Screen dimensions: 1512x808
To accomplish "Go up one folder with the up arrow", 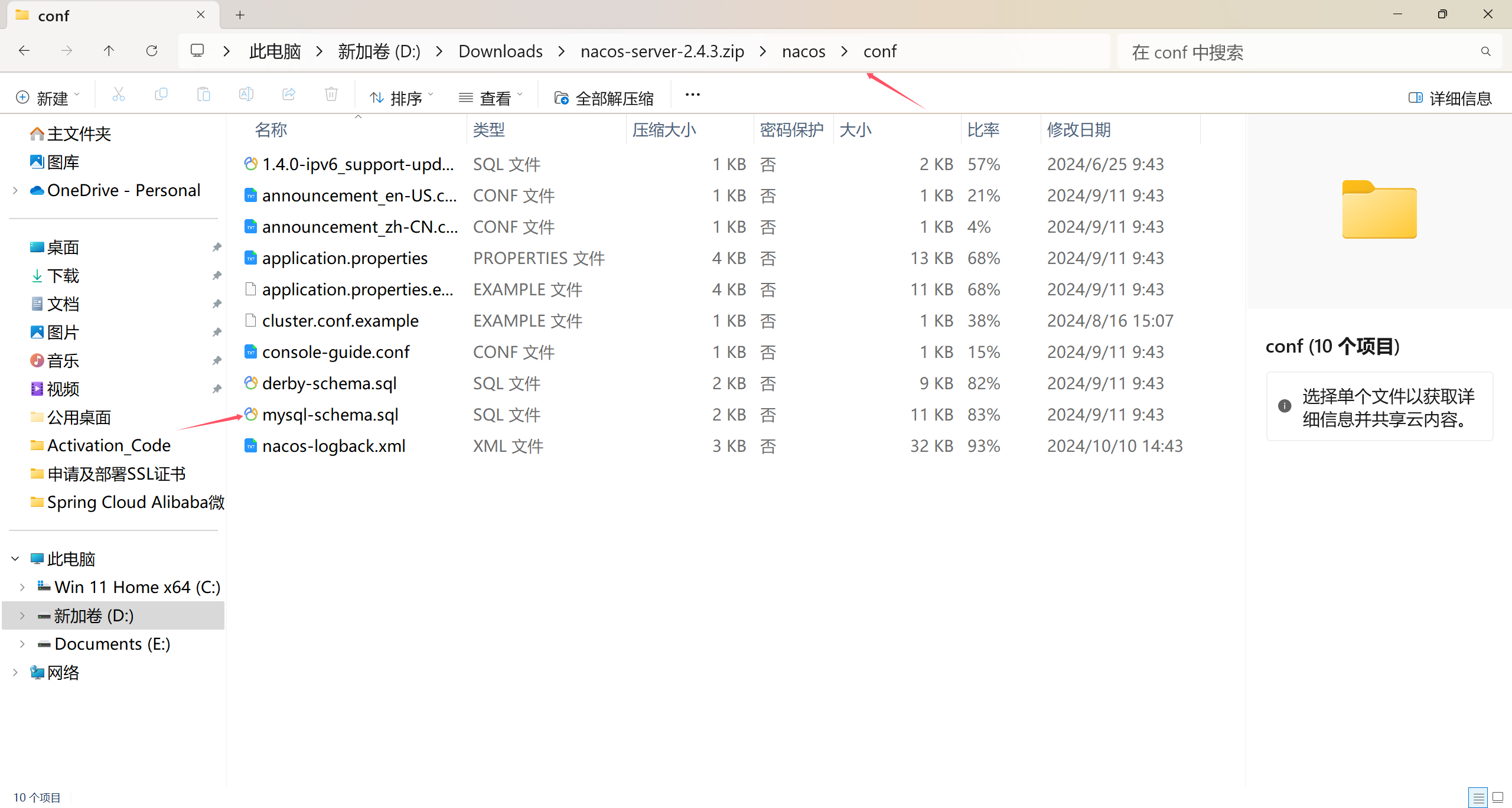I will (109, 51).
